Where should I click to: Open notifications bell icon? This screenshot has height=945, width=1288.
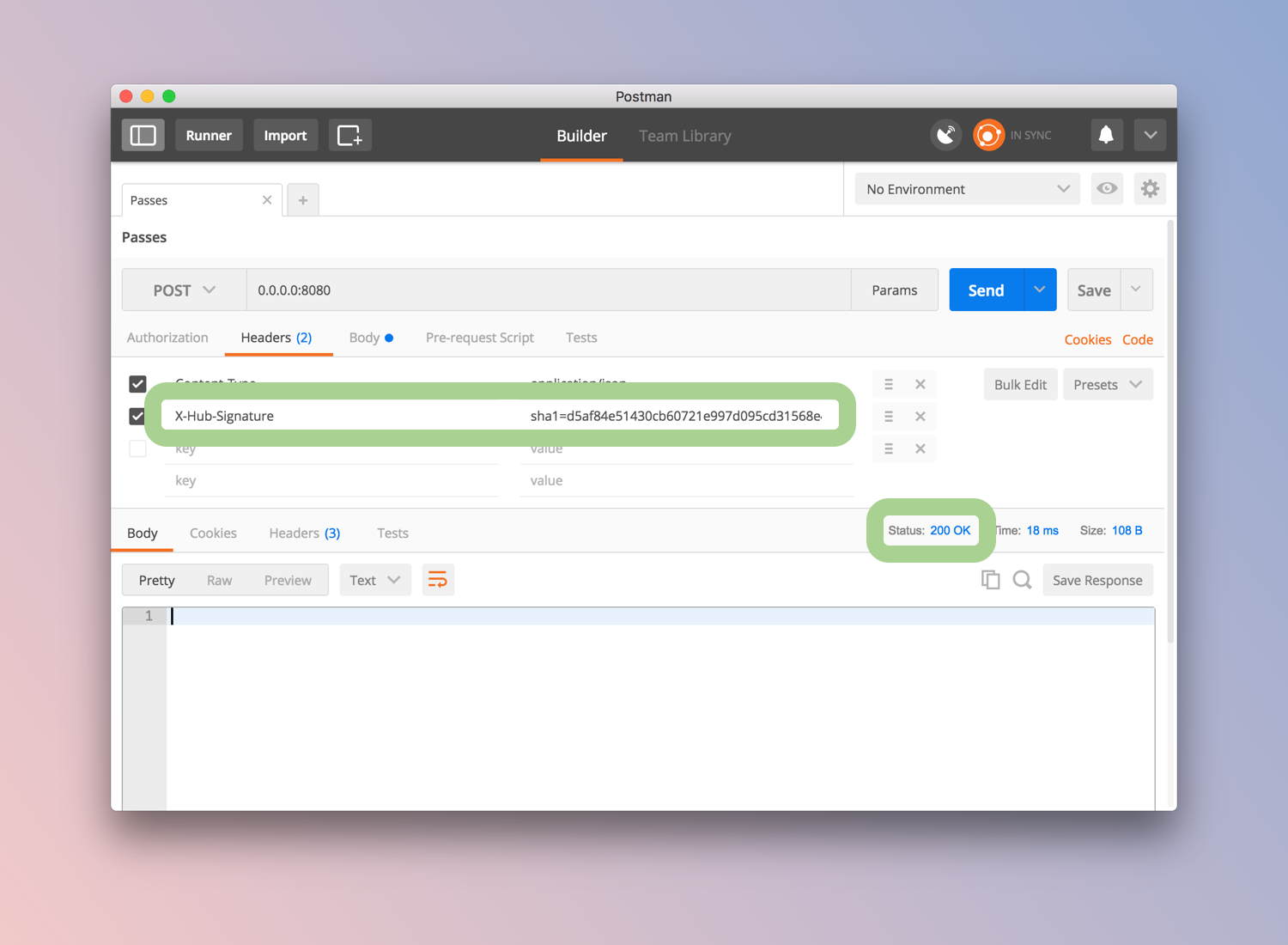pos(1106,135)
